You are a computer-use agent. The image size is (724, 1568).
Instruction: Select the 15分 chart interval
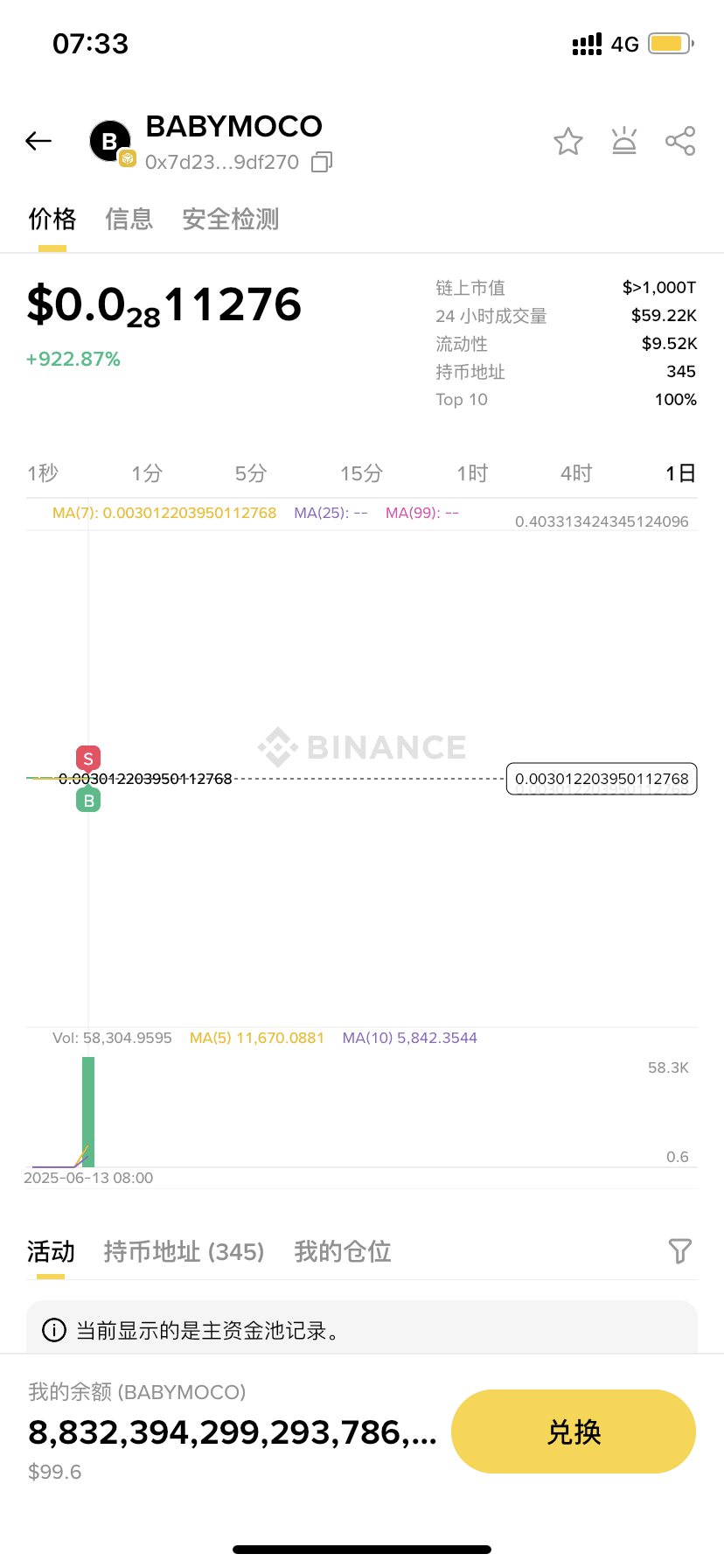[x=362, y=473]
